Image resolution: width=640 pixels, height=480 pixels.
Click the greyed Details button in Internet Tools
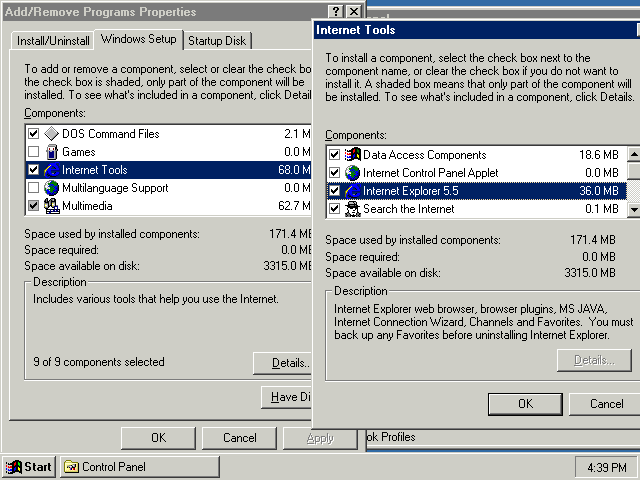[x=594, y=360]
